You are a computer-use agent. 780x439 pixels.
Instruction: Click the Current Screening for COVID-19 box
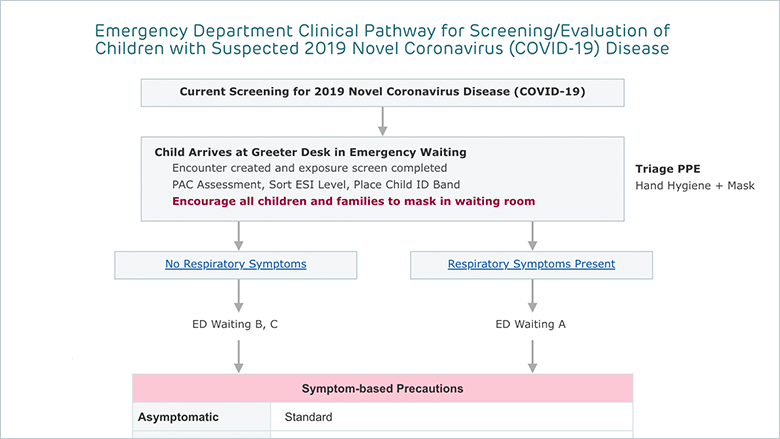click(383, 92)
